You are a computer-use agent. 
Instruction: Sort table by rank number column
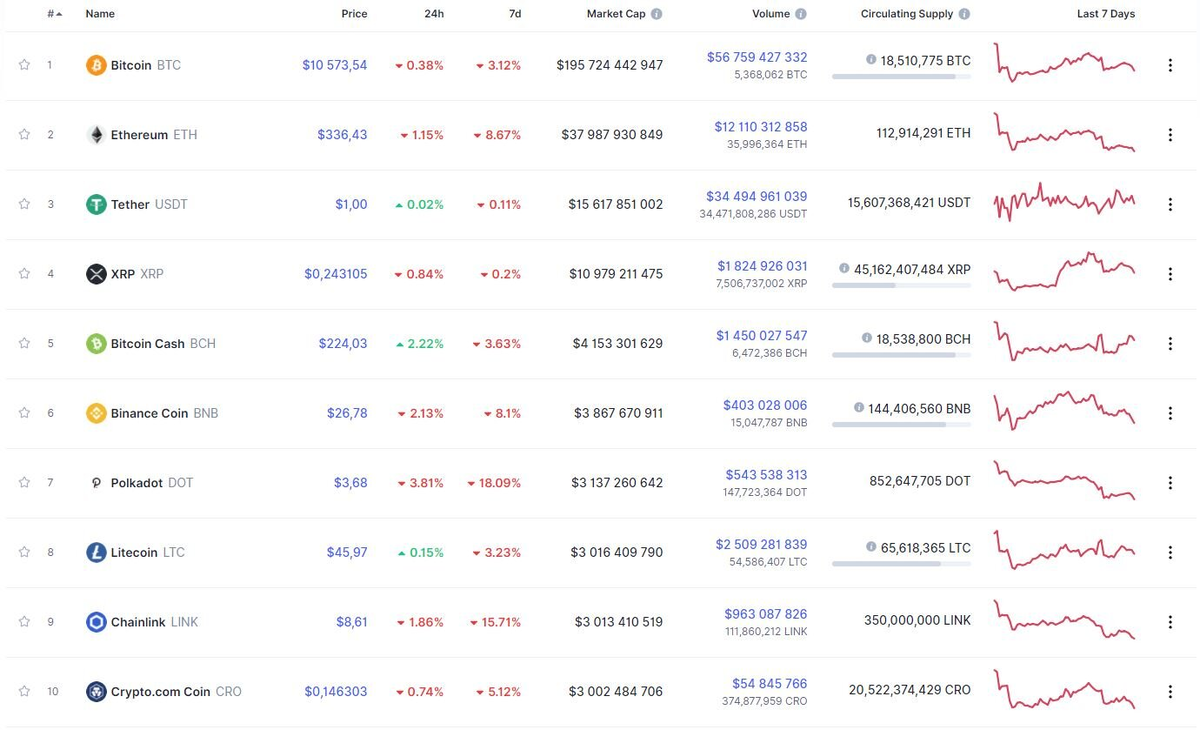pyautogui.click(x=54, y=14)
